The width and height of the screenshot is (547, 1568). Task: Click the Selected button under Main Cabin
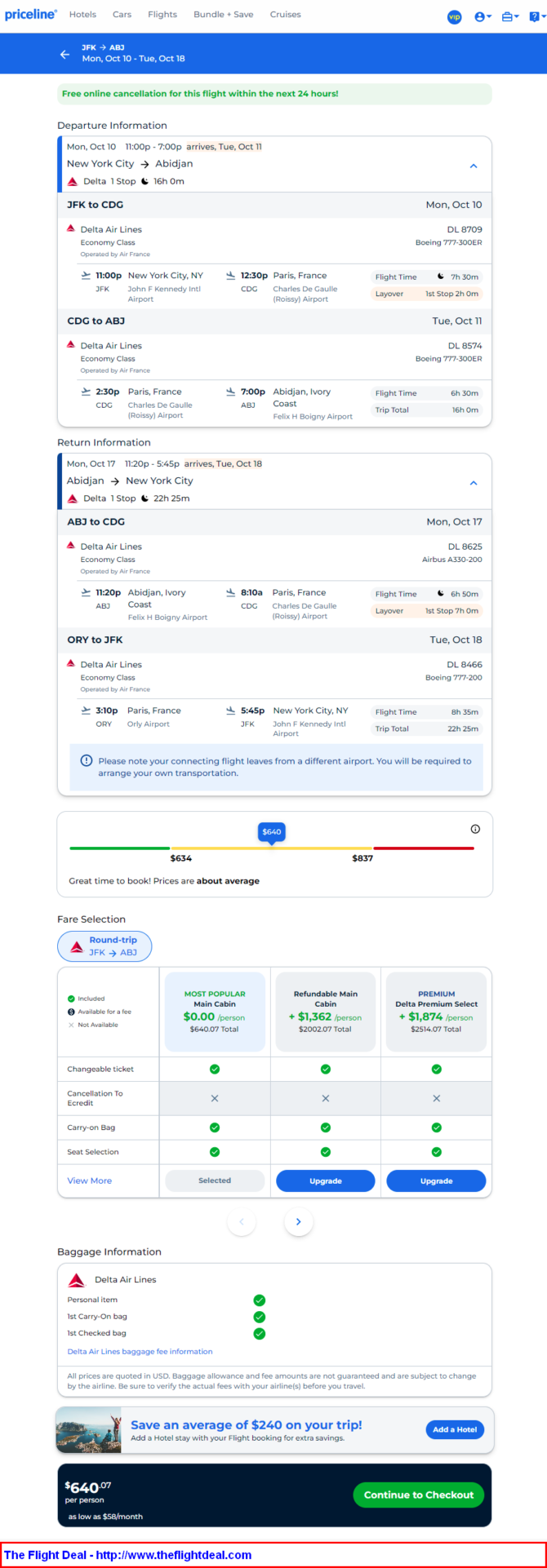click(215, 1180)
